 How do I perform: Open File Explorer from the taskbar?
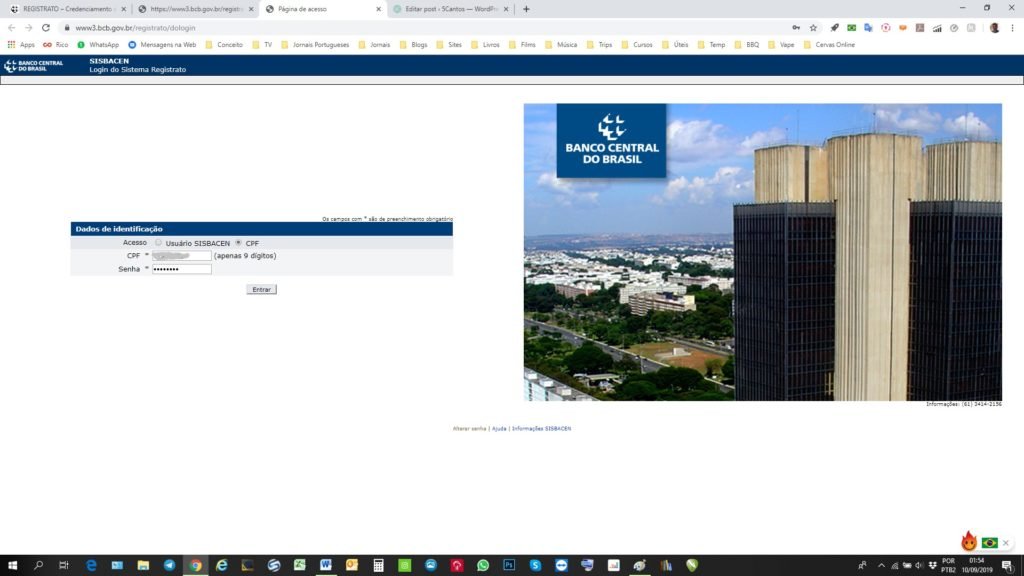143,565
